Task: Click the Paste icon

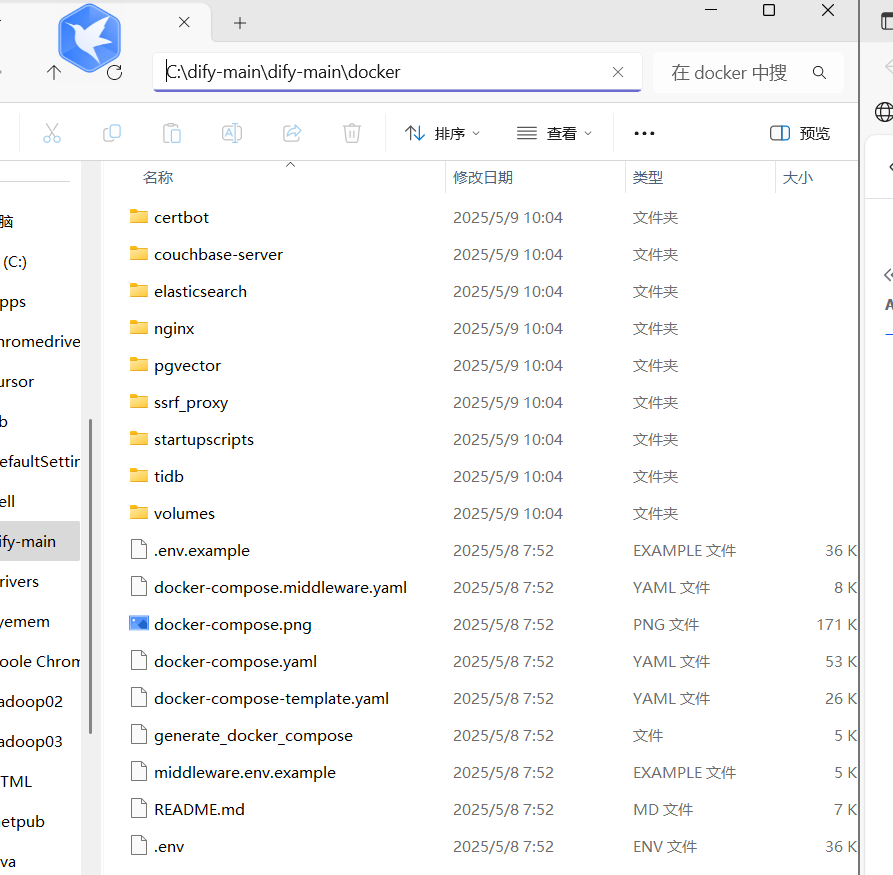Action: click(x=171, y=133)
